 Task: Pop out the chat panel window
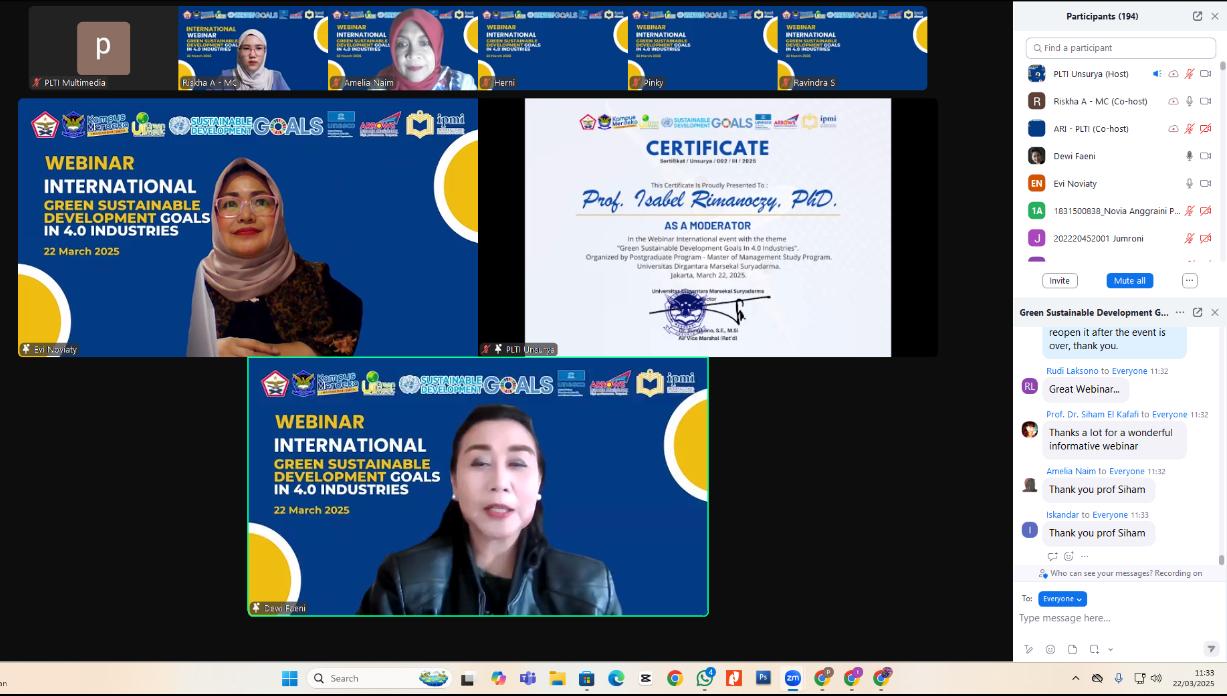coord(1197,312)
